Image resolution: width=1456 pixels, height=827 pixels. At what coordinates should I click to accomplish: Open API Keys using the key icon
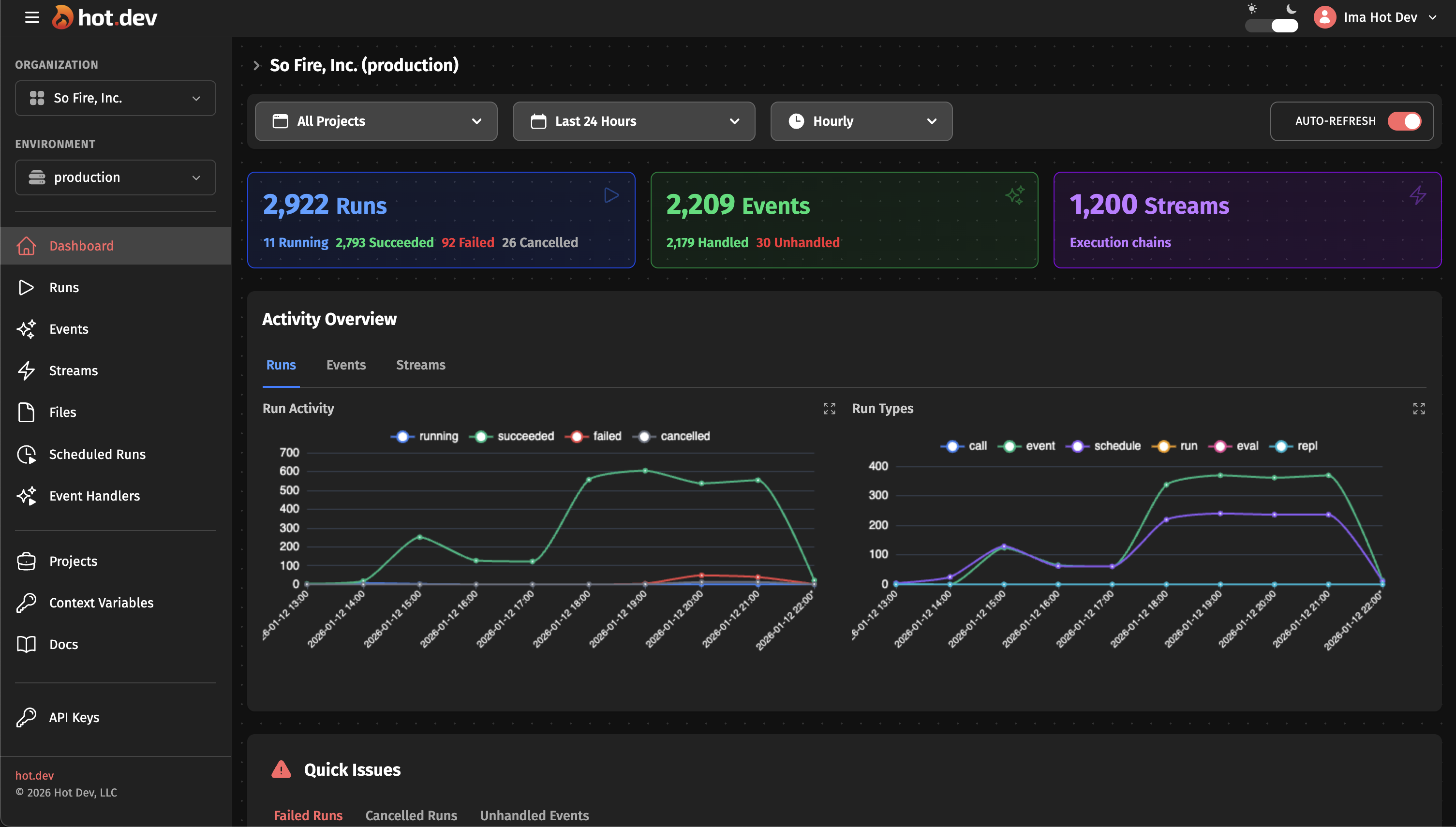pos(26,717)
